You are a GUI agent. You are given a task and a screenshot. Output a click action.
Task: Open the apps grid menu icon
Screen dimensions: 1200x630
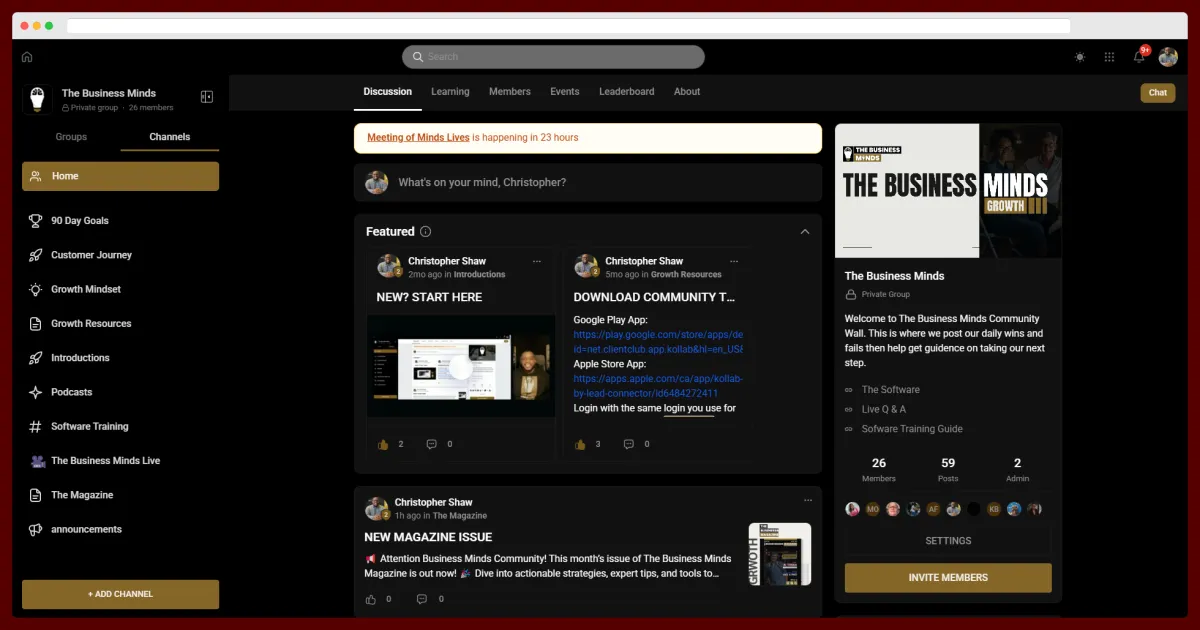1109,57
